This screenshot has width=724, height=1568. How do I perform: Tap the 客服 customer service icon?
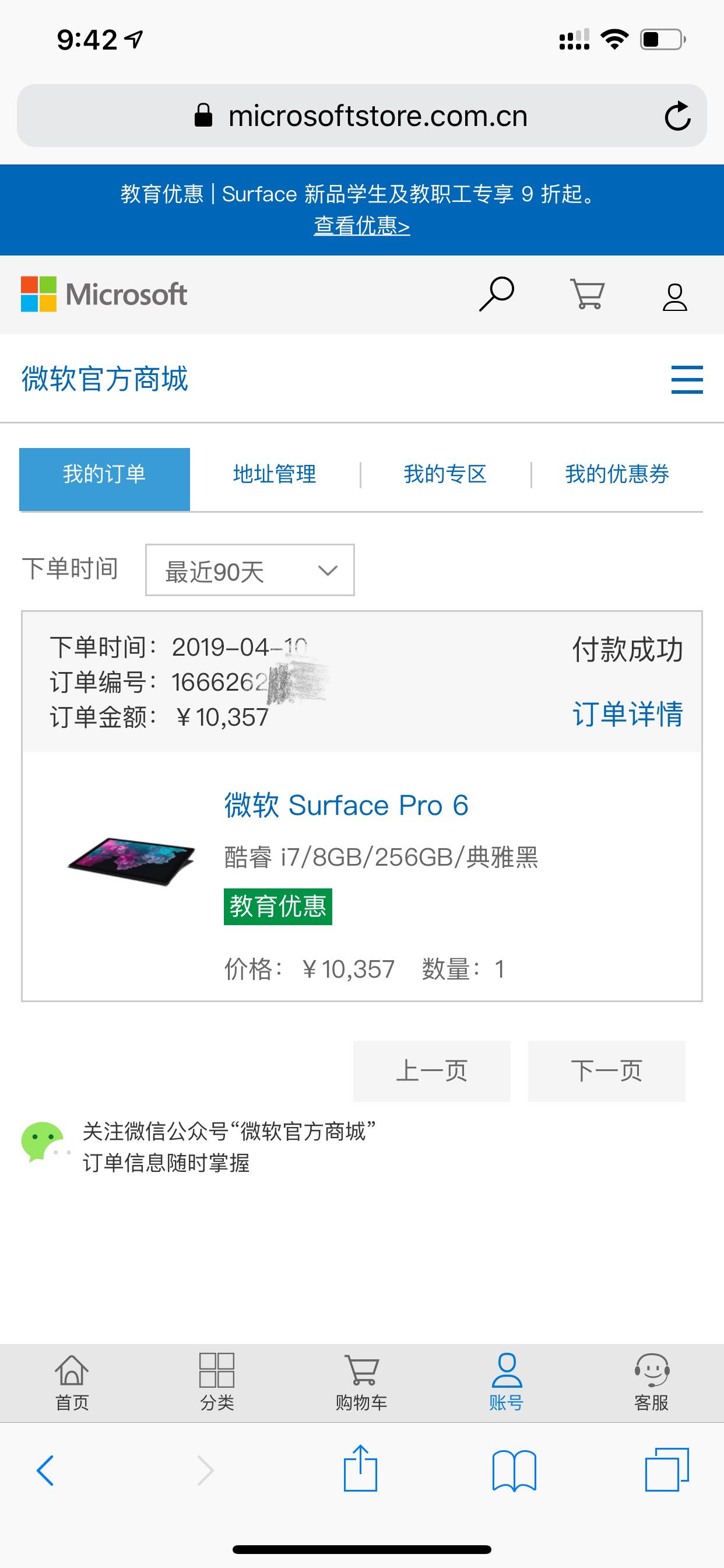(x=652, y=1382)
